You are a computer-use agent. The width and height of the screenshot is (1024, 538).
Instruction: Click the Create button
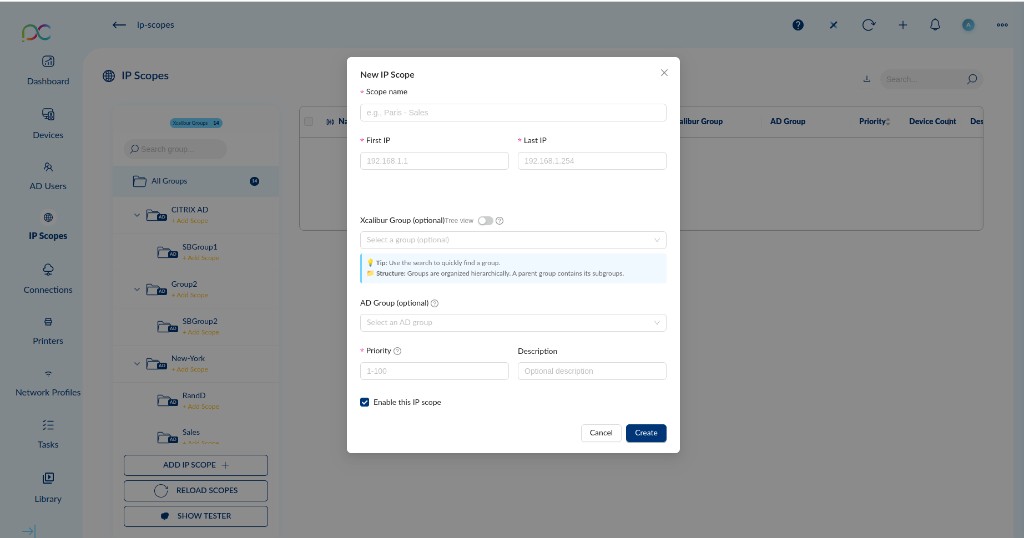coord(646,433)
